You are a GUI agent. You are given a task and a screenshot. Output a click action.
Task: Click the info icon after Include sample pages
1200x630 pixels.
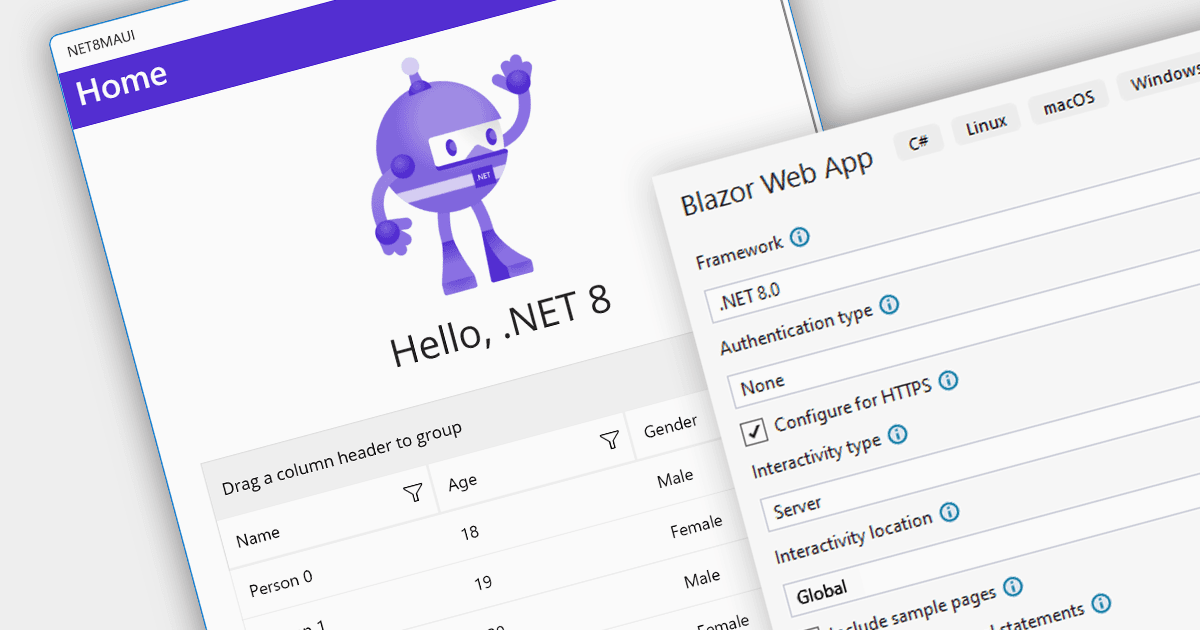1012,586
